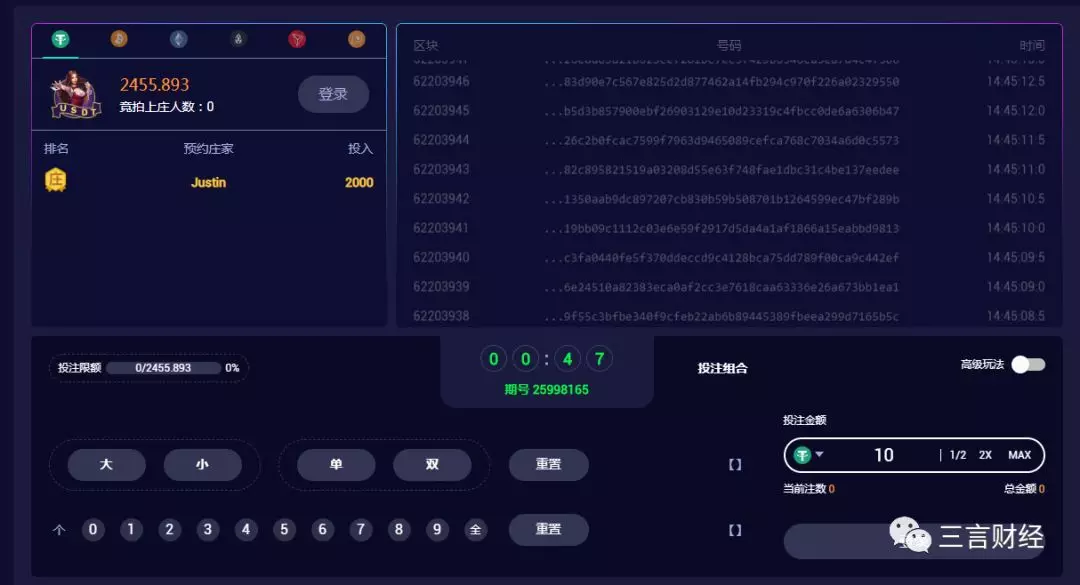Pick number ball 9

[x=437, y=529]
